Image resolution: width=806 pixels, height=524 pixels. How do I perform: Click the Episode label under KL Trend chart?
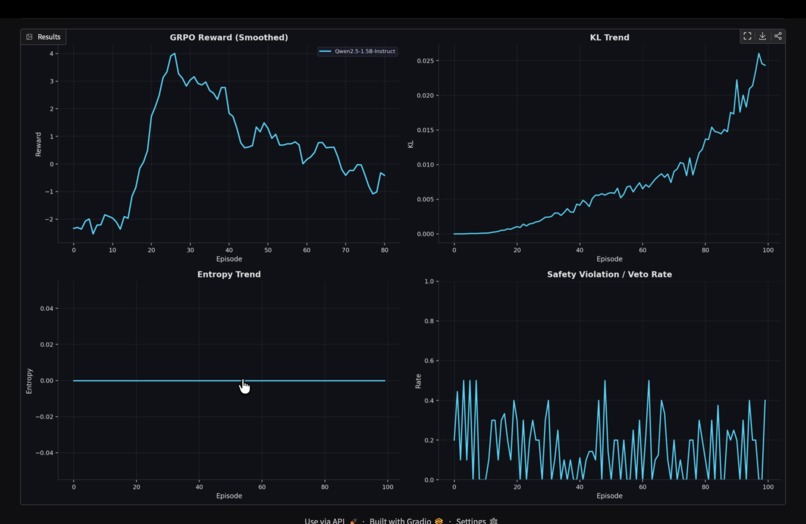(609, 259)
